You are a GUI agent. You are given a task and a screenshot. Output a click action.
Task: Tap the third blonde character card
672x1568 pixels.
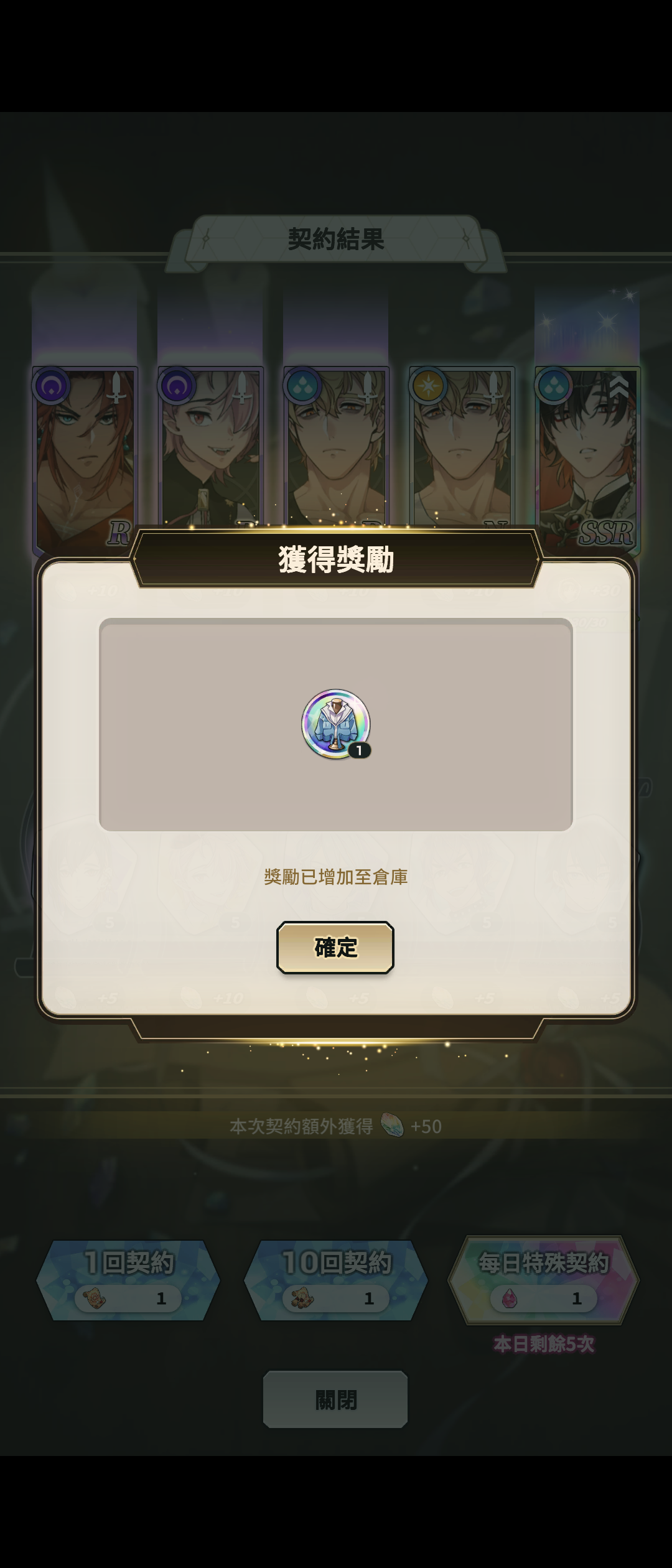[336, 447]
